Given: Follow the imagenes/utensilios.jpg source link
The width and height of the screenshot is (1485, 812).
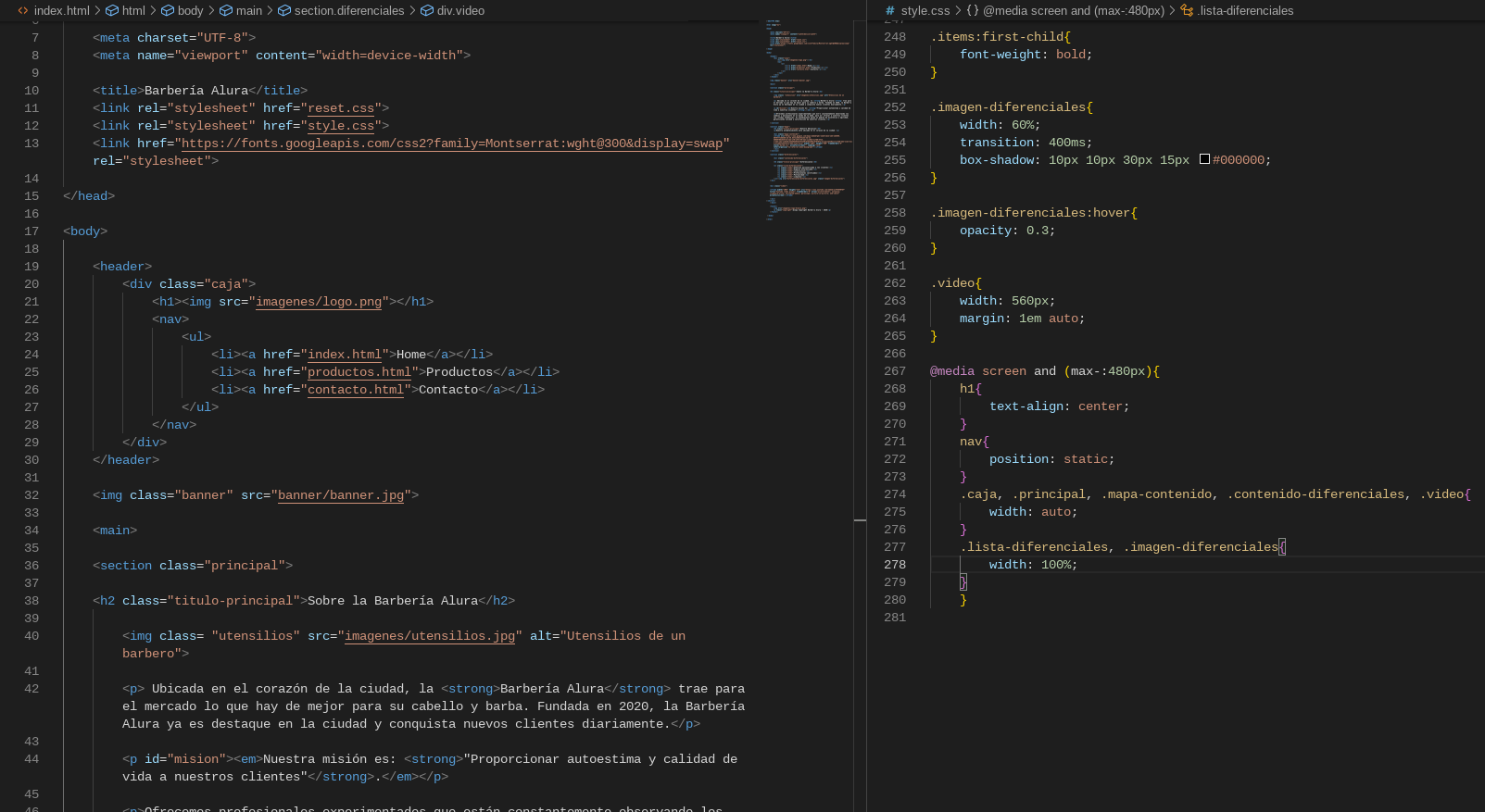Looking at the screenshot, I should tap(430, 636).
